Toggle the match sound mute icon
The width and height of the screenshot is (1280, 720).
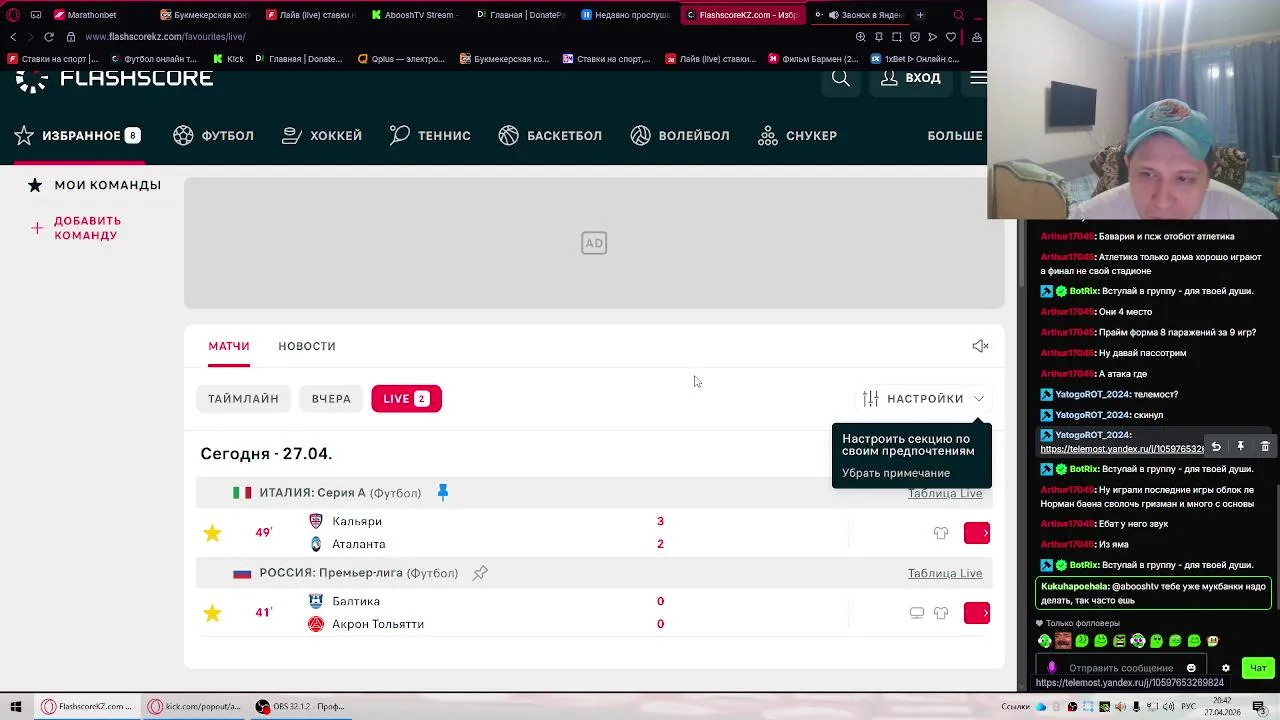coord(980,346)
